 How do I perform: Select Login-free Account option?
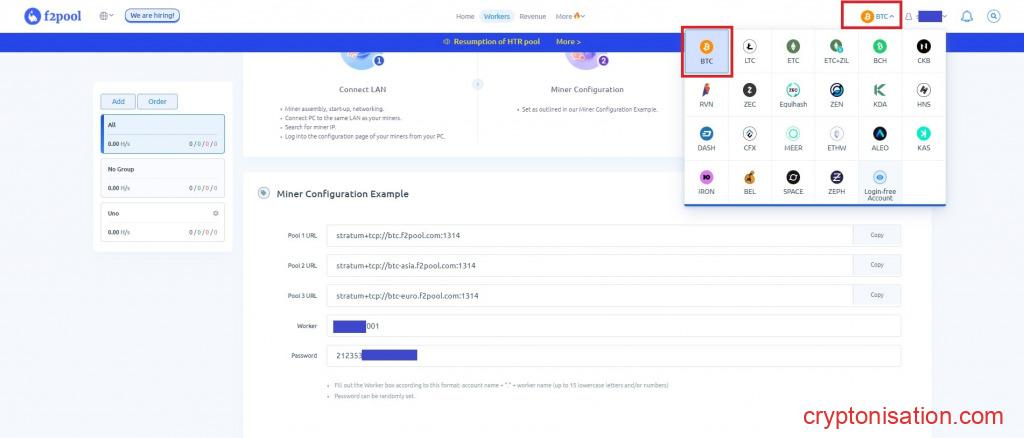pos(880,186)
